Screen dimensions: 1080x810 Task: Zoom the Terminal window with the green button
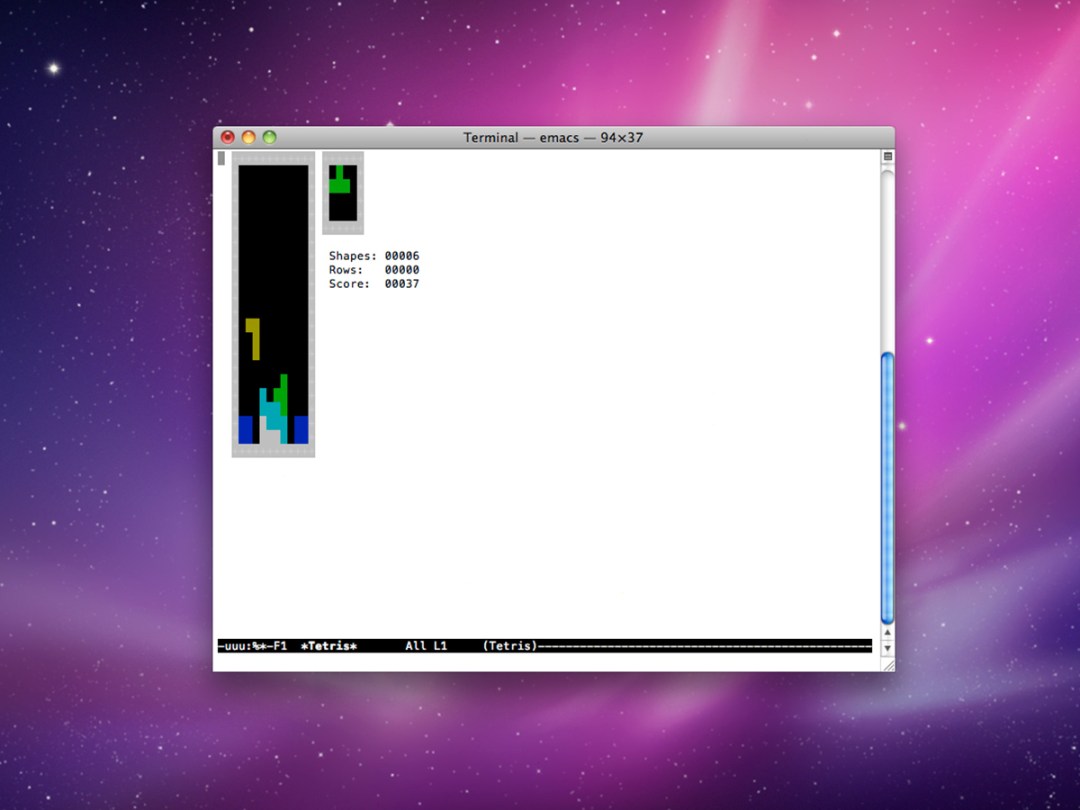point(269,137)
